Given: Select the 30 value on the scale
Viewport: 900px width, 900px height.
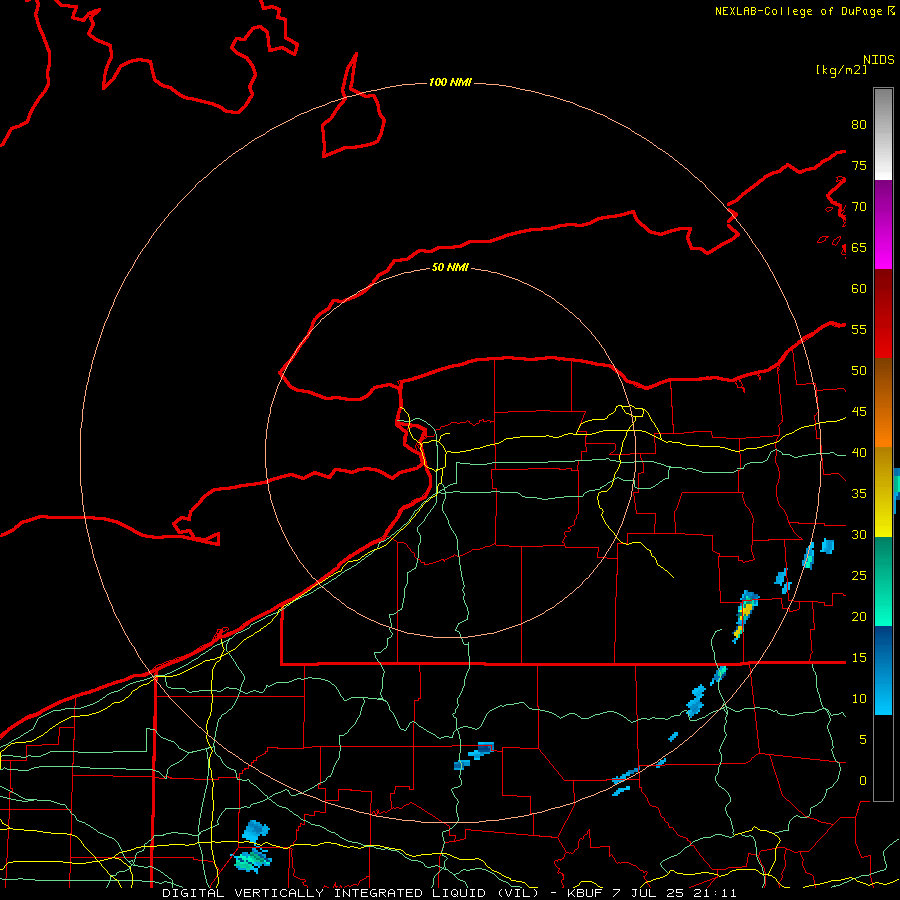Looking at the screenshot, I should [859, 535].
